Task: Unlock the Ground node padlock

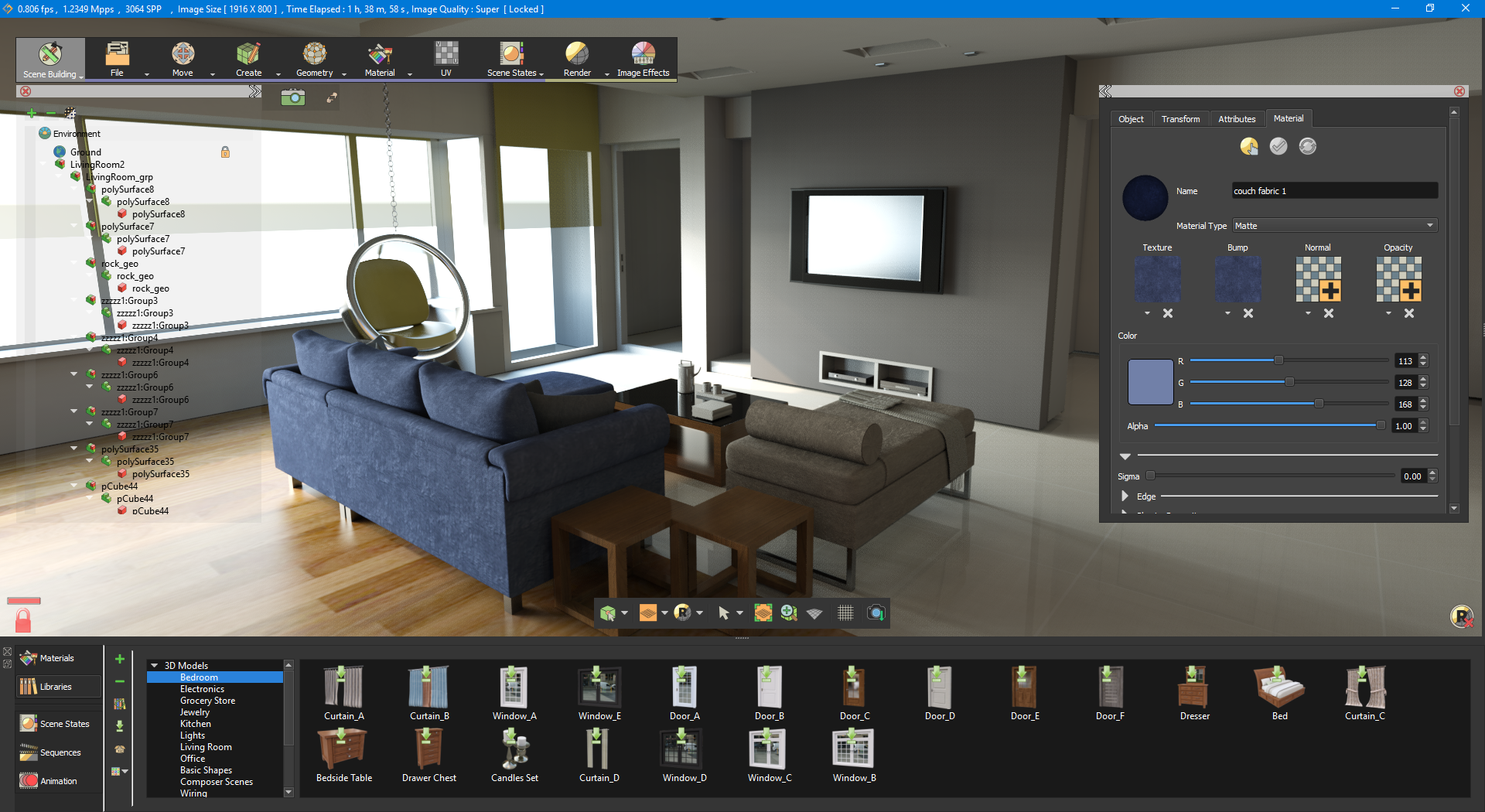Action: 225,152
